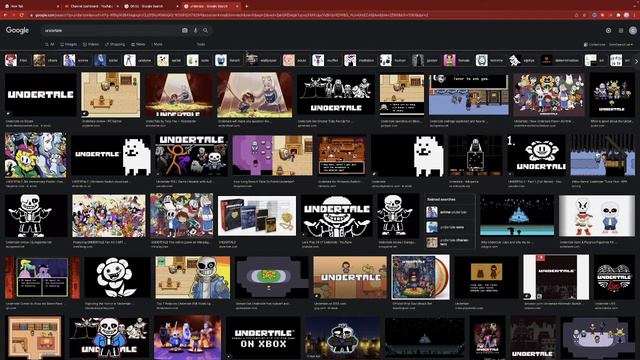Open the Google account avatar

[x=633, y=30]
